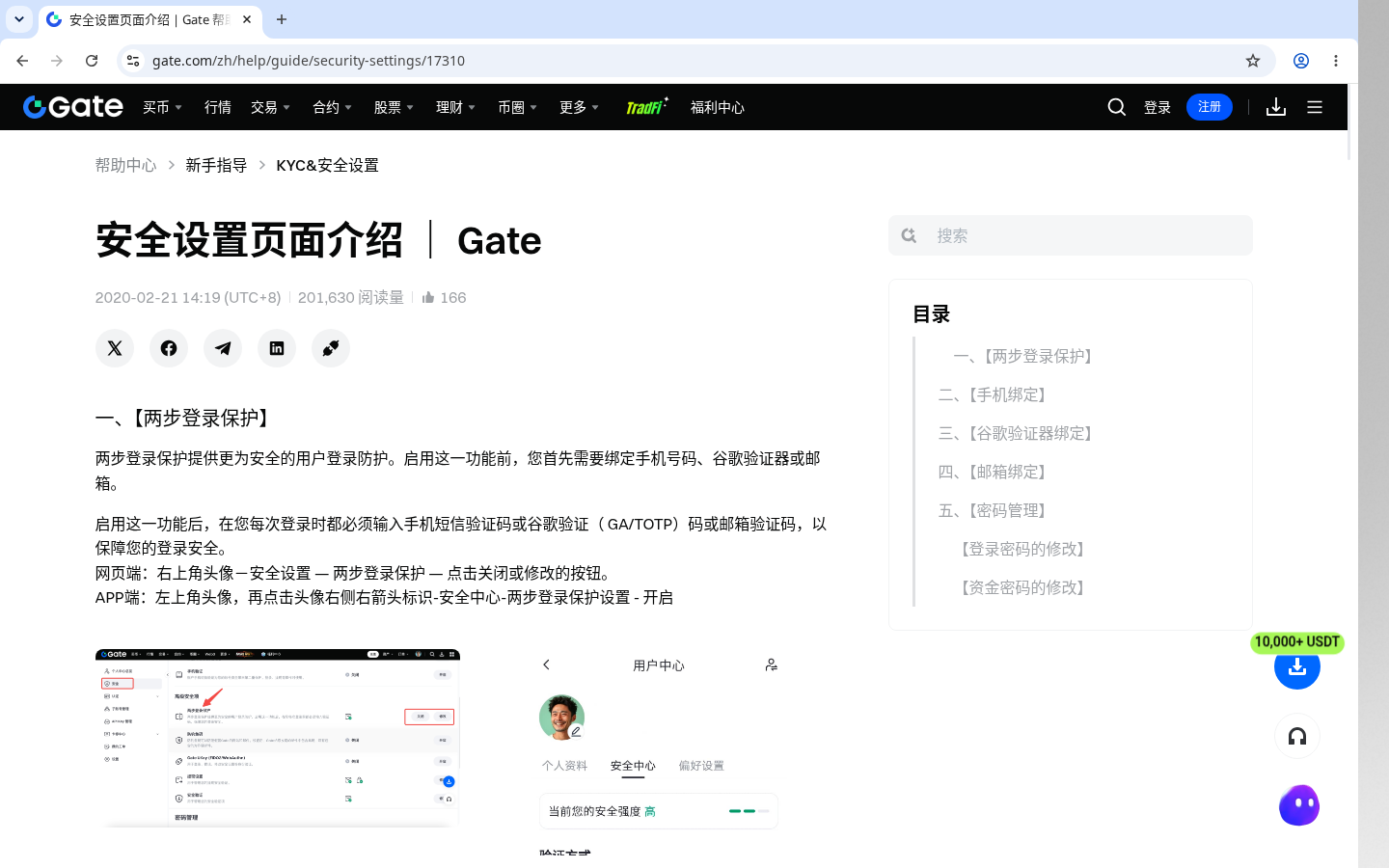This screenshot has height=868, width=1389.
Task: Click the browser back arrow
Action: tap(22, 61)
